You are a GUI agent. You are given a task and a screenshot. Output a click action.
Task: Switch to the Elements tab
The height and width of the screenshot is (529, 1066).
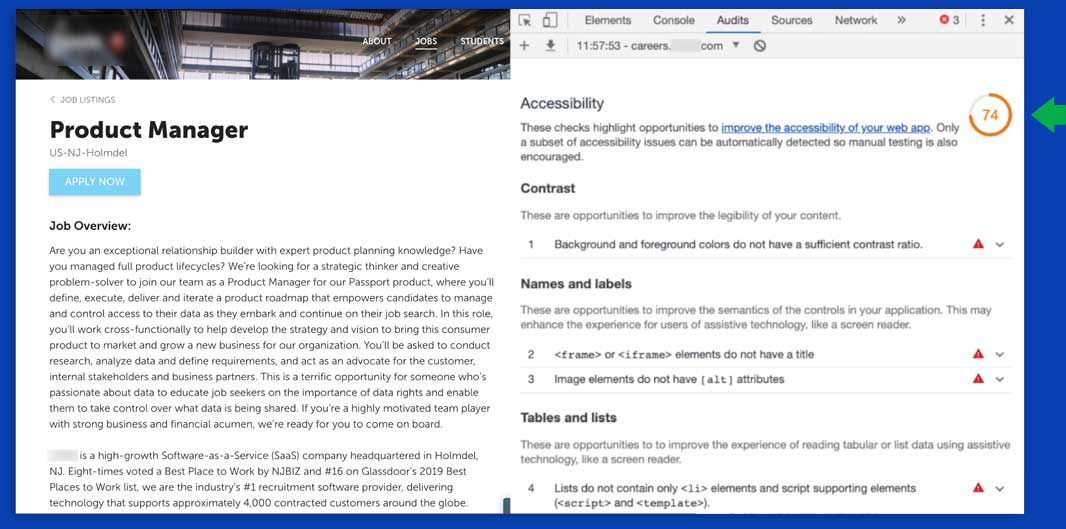tap(607, 20)
